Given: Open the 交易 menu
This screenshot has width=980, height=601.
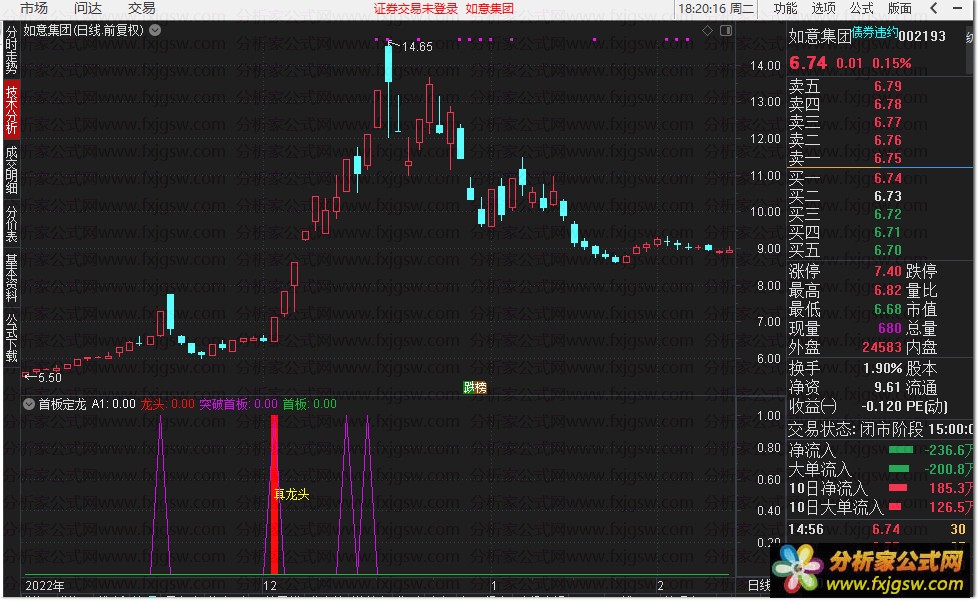Looking at the screenshot, I should (141, 8).
